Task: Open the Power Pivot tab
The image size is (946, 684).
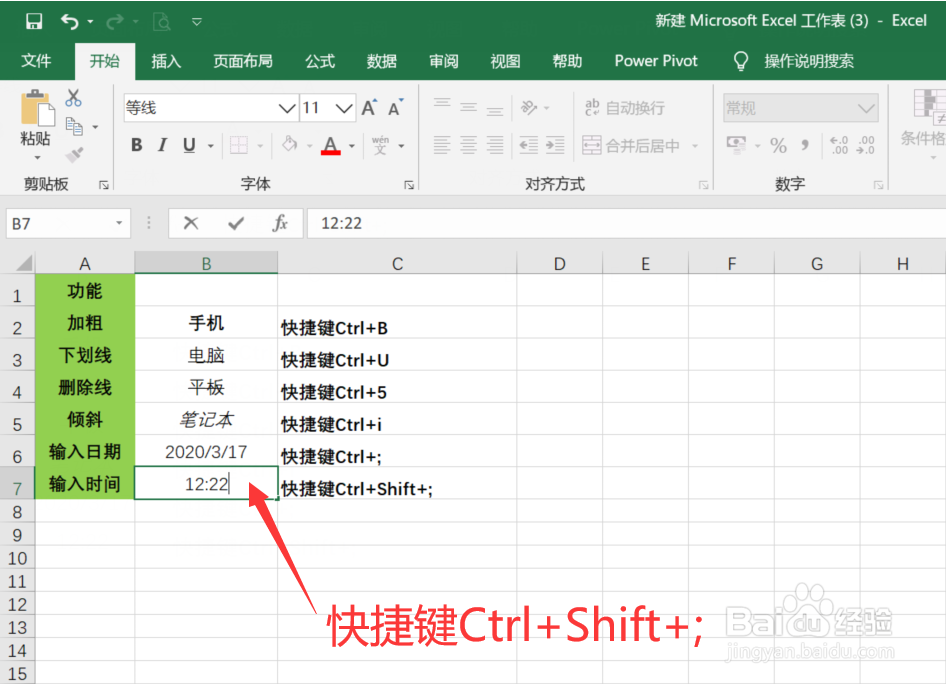Action: point(656,61)
